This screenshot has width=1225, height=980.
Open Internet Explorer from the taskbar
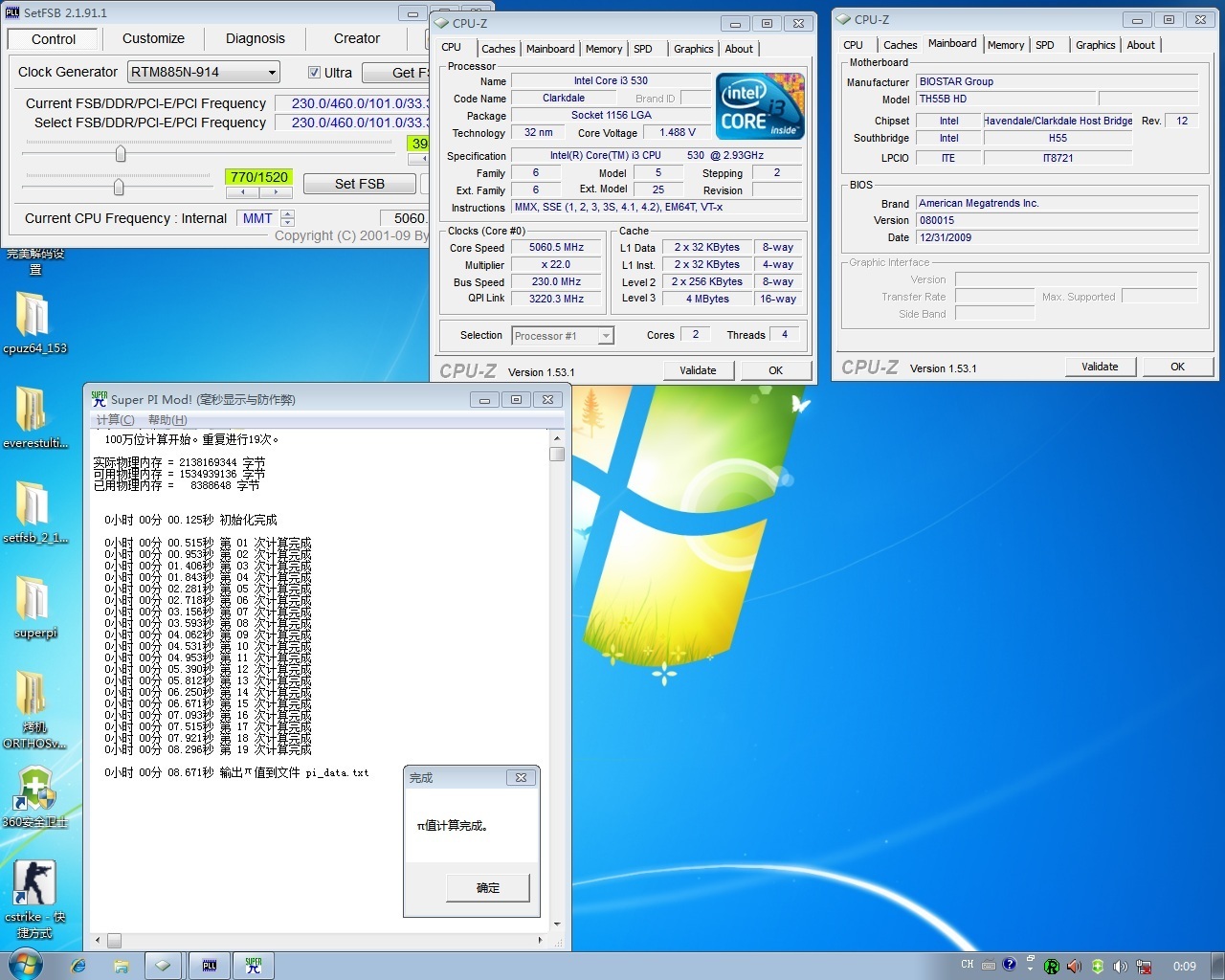[x=78, y=966]
